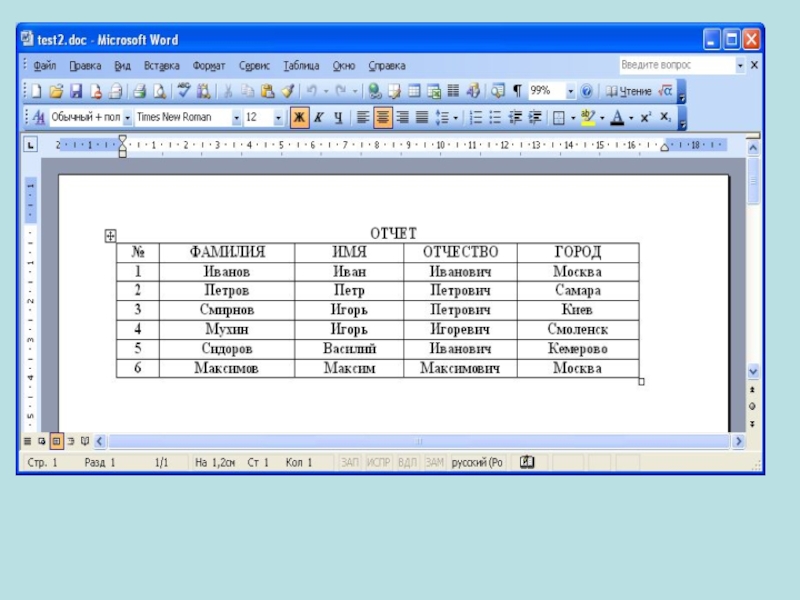Viewport: 800px width, 600px height.
Task: Insert a table with the toolbar icon
Action: pyautogui.click(x=414, y=91)
